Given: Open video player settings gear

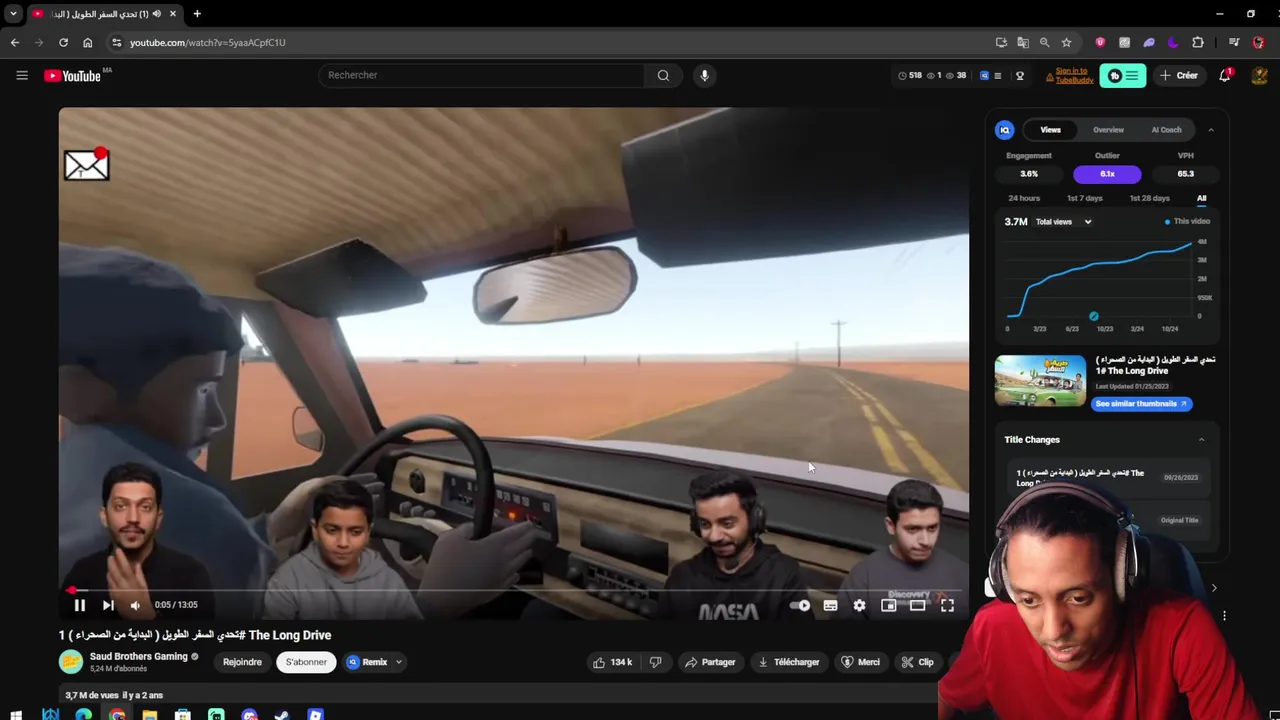Looking at the screenshot, I should pyautogui.click(x=859, y=605).
